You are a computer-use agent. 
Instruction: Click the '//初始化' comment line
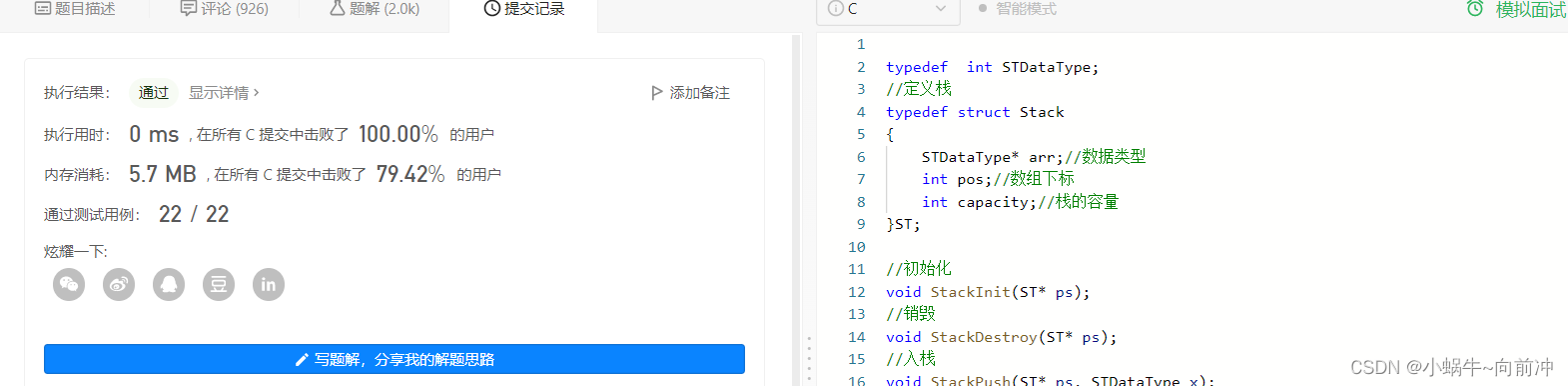click(x=919, y=269)
